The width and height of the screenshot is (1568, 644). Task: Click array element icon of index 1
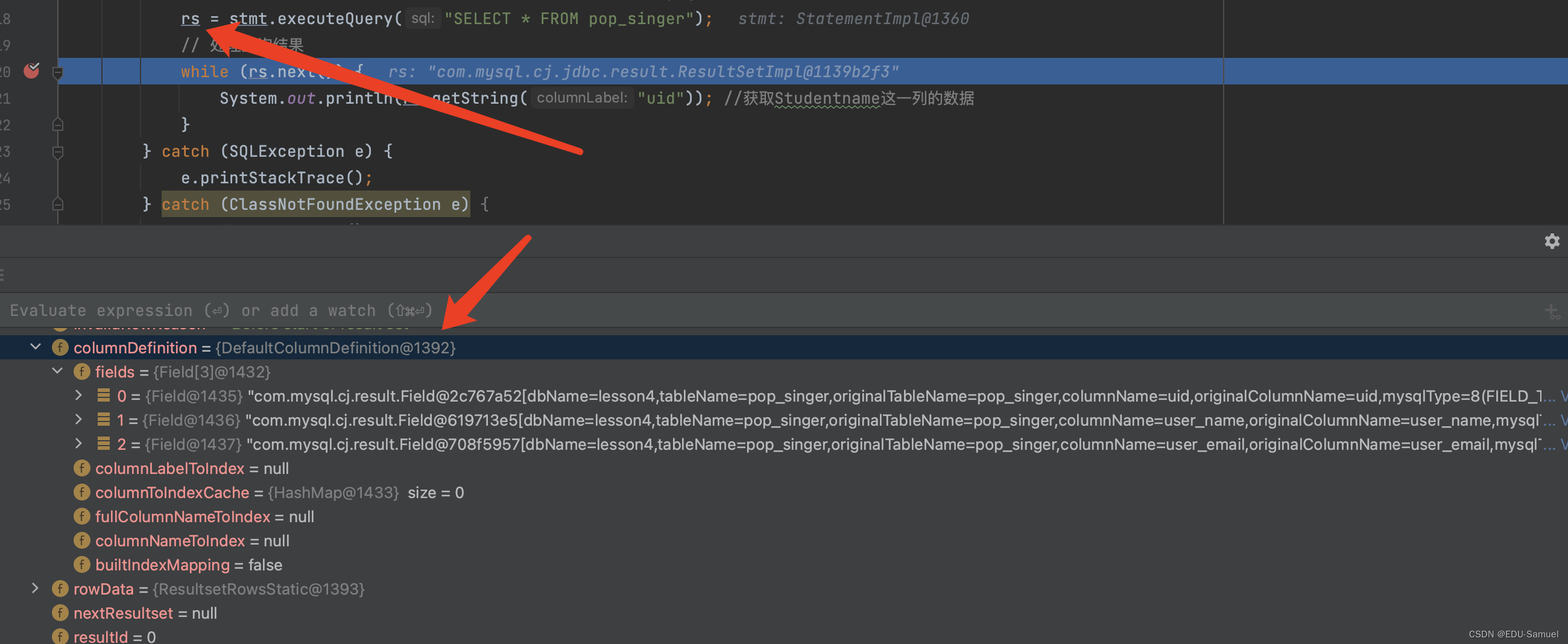(104, 420)
